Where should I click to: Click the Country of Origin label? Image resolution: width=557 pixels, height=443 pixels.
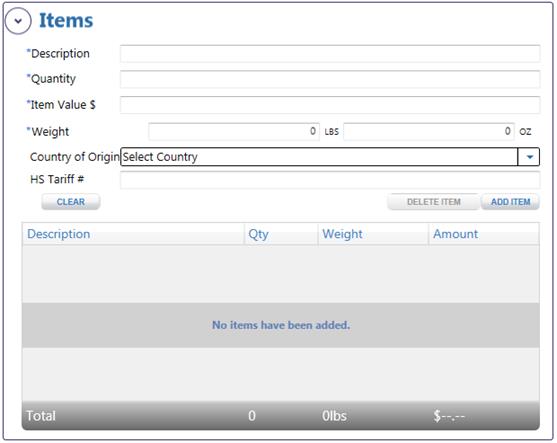tap(75, 157)
